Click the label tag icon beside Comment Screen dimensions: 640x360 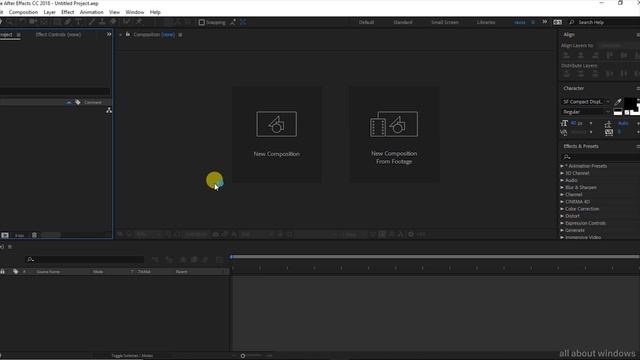pos(78,102)
